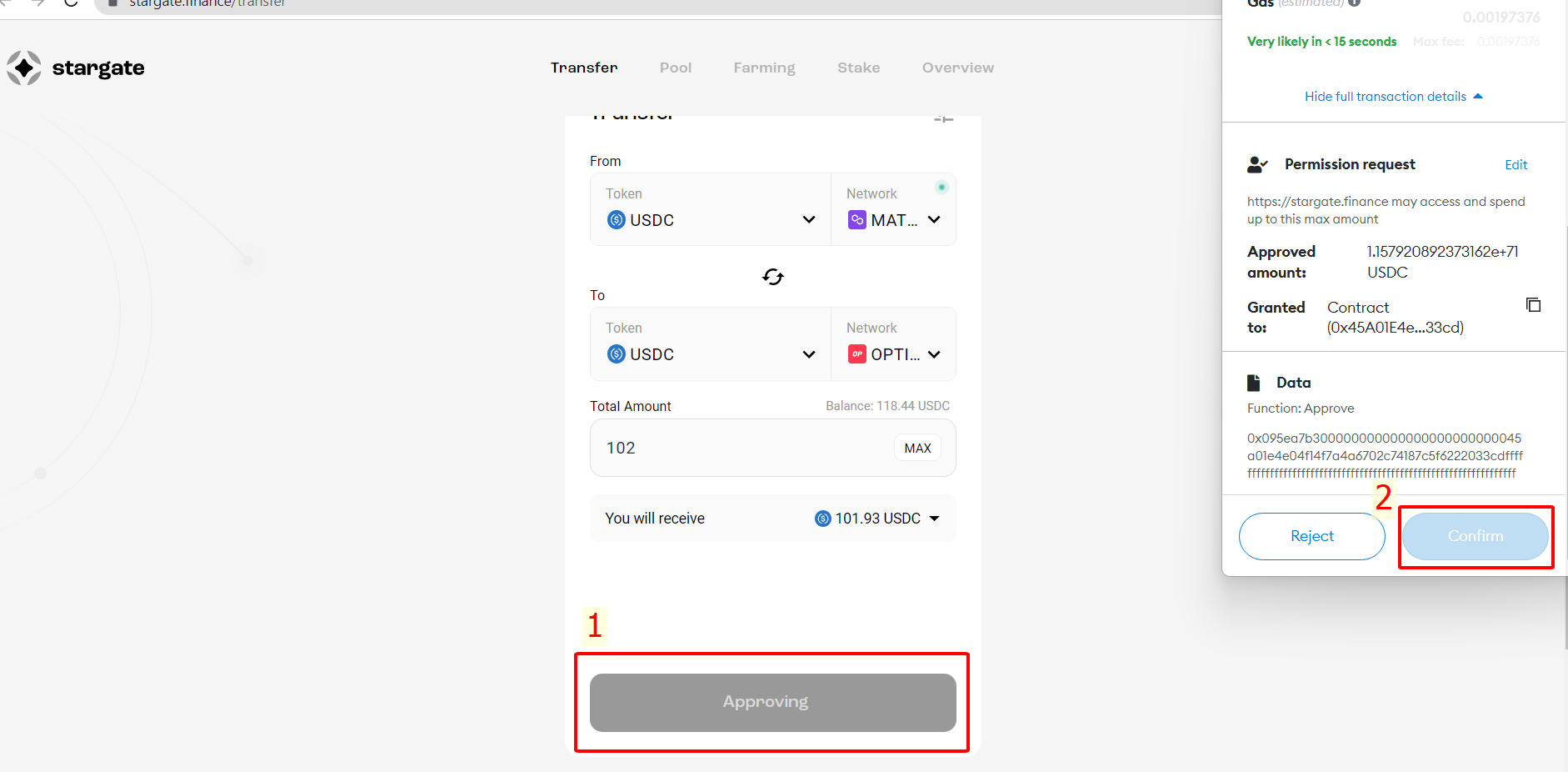This screenshot has width=1568, height=772.
Task: Collapse full transaction details
Action: pyautogui.click(x=1394, y=97)
